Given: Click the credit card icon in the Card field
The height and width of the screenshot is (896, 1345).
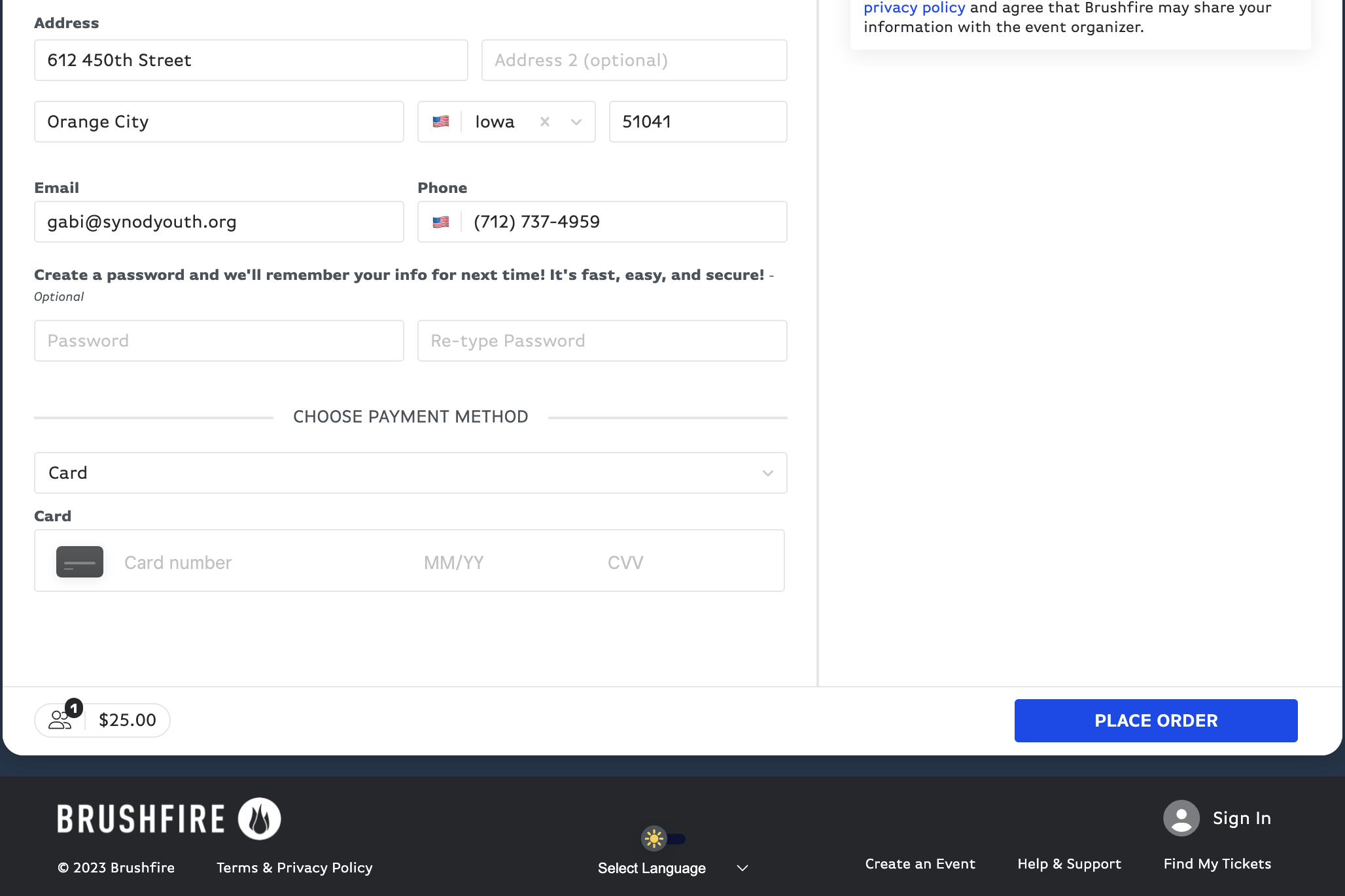Looking at the screenshot, I should [x=80, y=562].
